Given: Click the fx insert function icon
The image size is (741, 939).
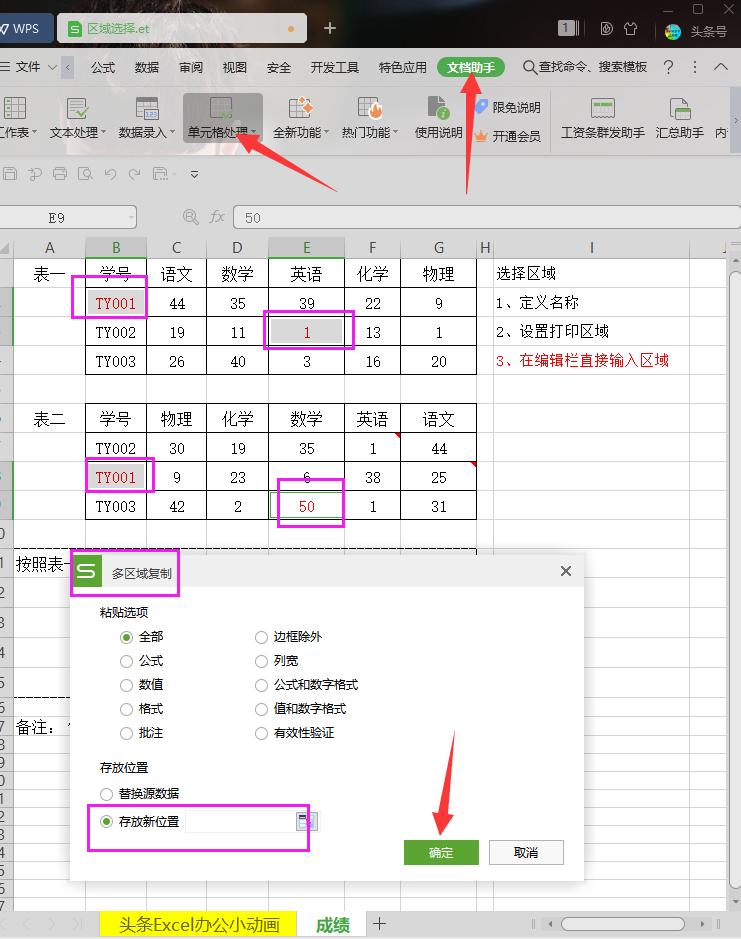Looking at the screenshot, I should [x=217, y=217].
